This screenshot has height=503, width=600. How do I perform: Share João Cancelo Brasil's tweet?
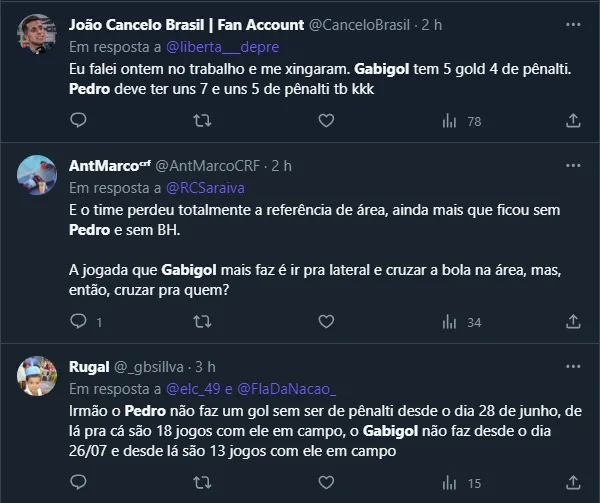click(x=573, y=121)
